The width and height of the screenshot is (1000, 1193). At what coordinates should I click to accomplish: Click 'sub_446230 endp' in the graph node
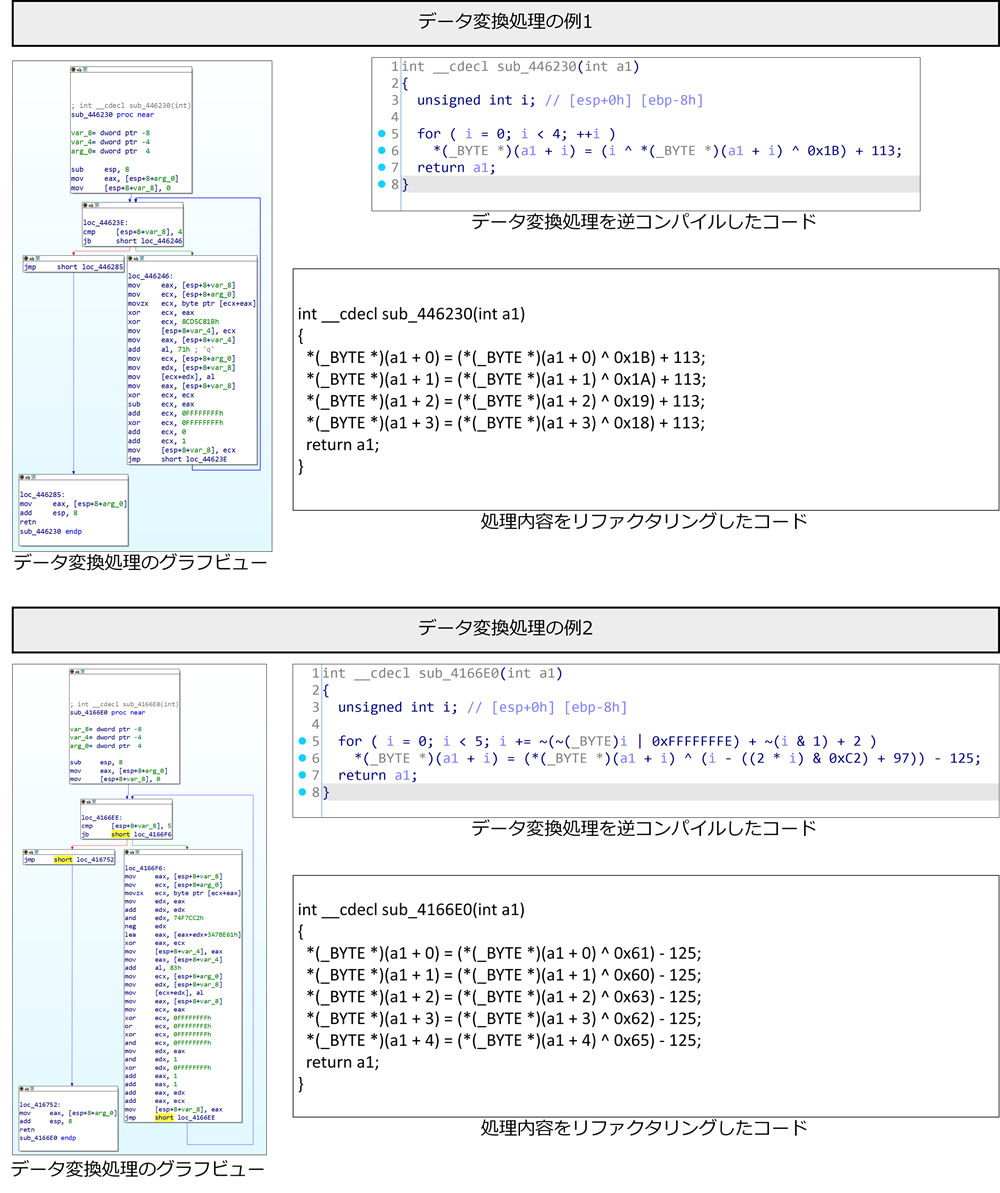point(51,531)
